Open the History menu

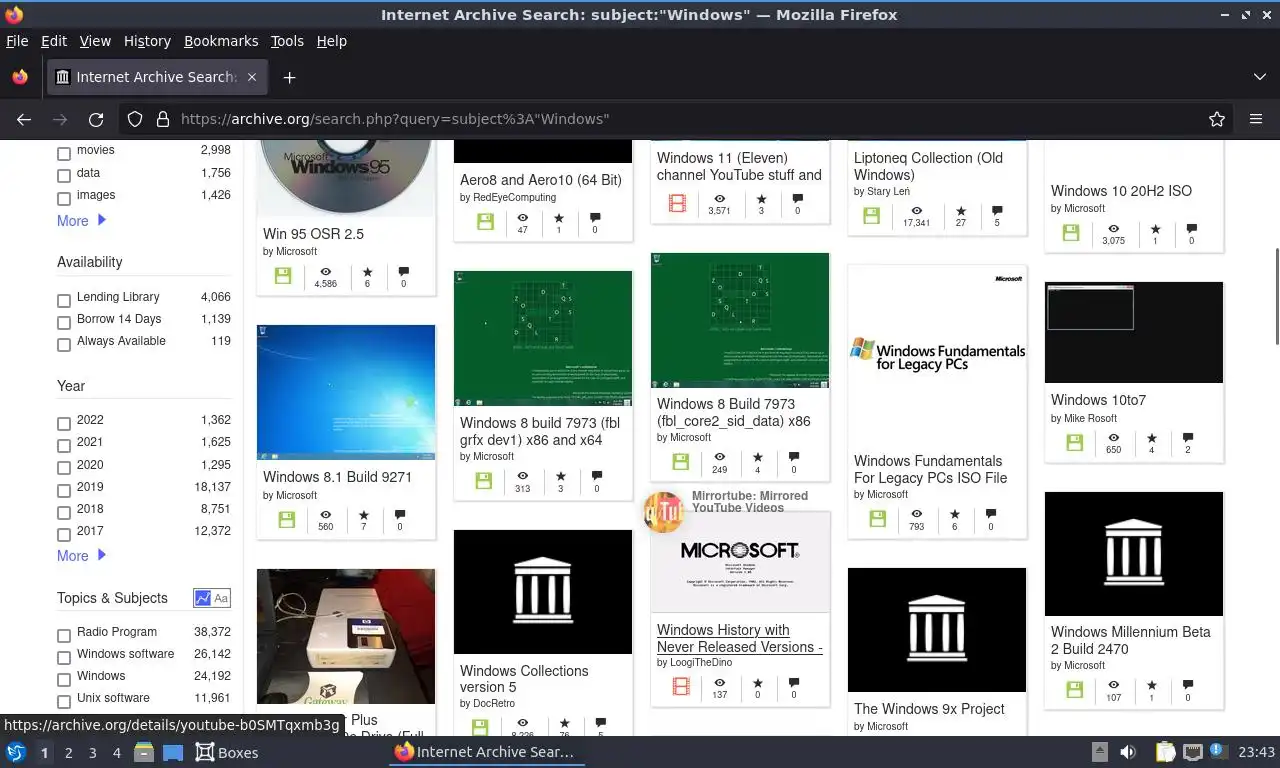[147, 41]
